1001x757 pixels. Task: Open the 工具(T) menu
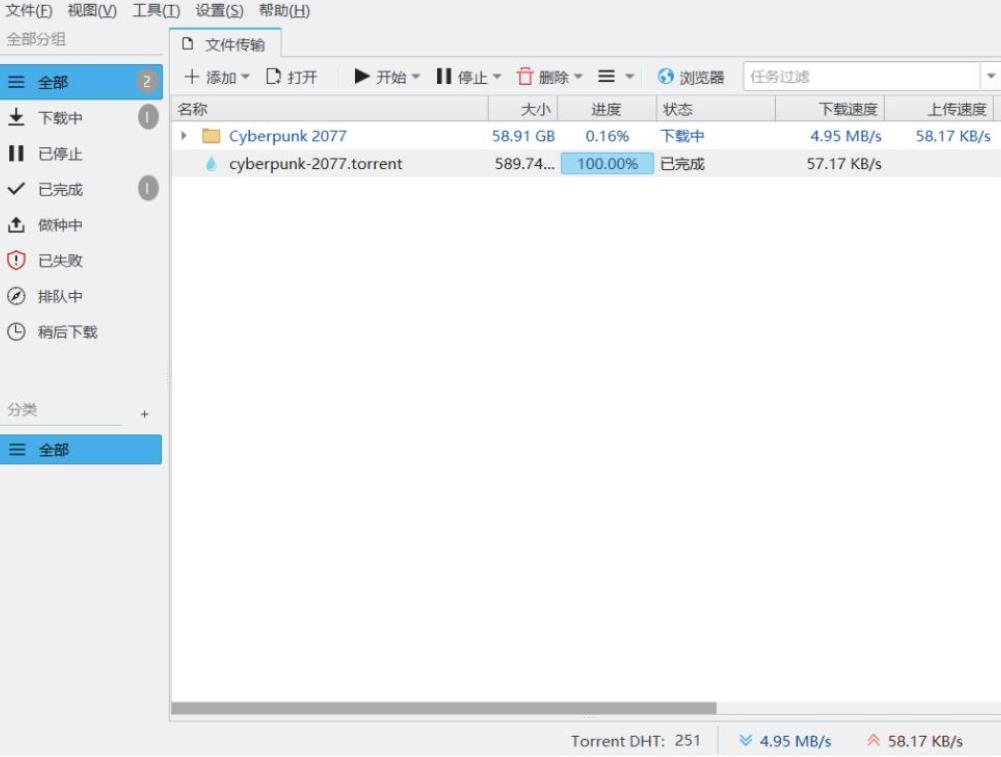pos(156,10)
